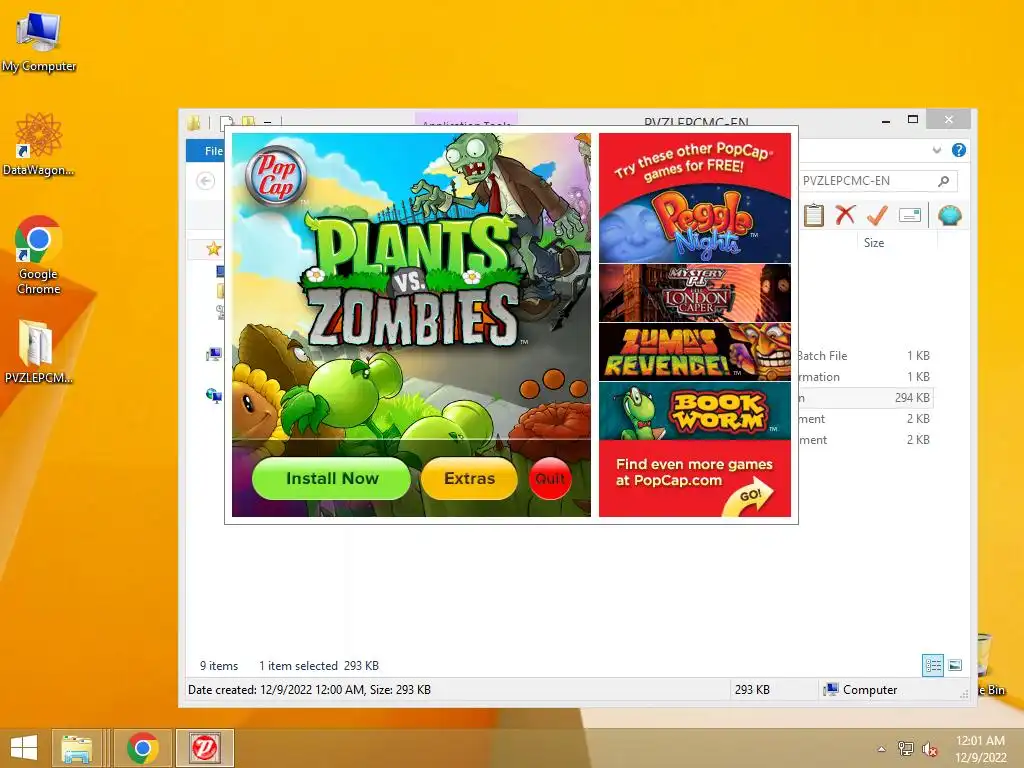The width and height of the screenshot is (1024, 768).
Task: Open the PVZLEPCM folder on the desktop
Action: pos(38,351)
